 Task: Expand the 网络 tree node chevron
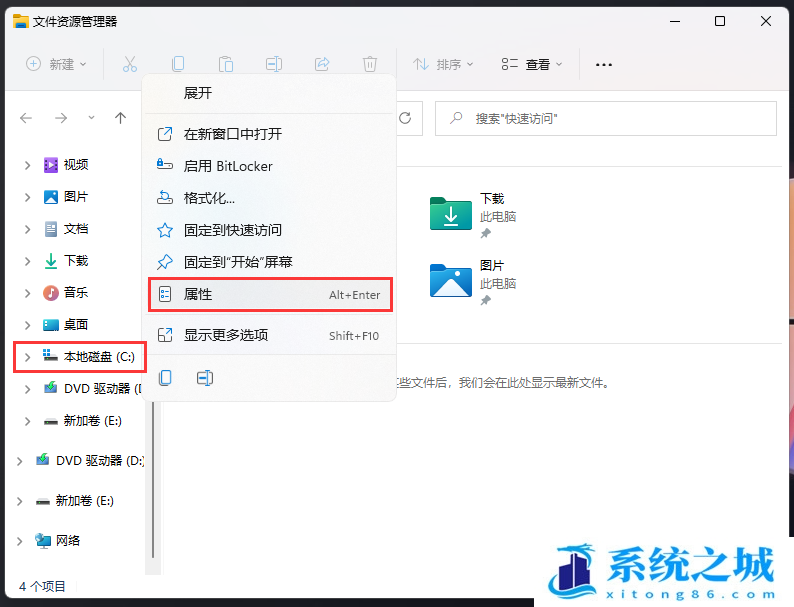pos(19,541)
